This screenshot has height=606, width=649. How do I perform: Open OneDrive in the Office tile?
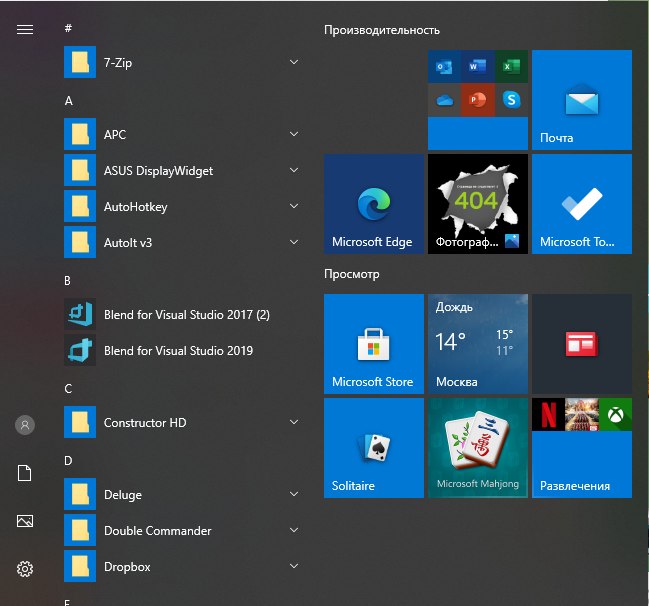[444, 100]
